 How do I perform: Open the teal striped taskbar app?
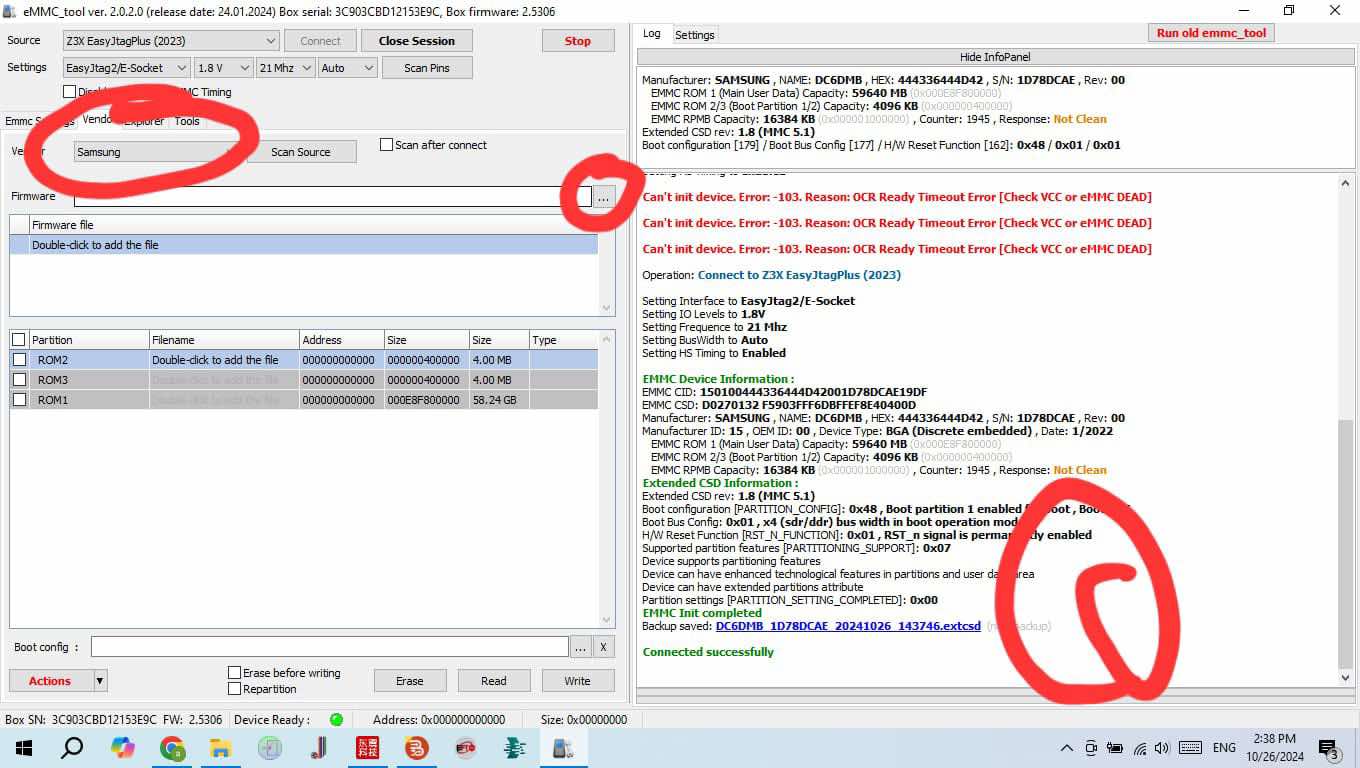(514, 748)
